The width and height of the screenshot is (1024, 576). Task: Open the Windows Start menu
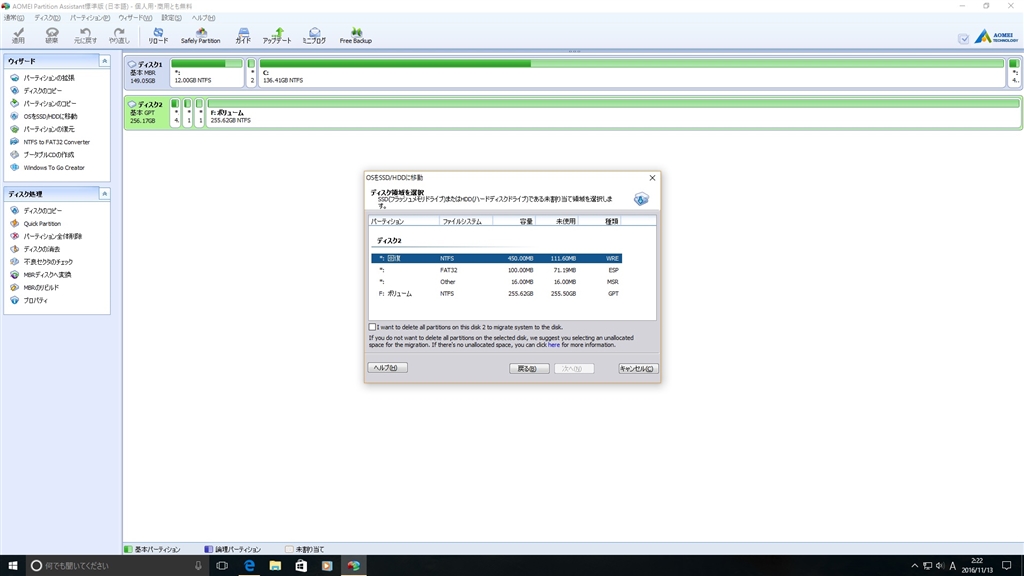click(12, 566)
